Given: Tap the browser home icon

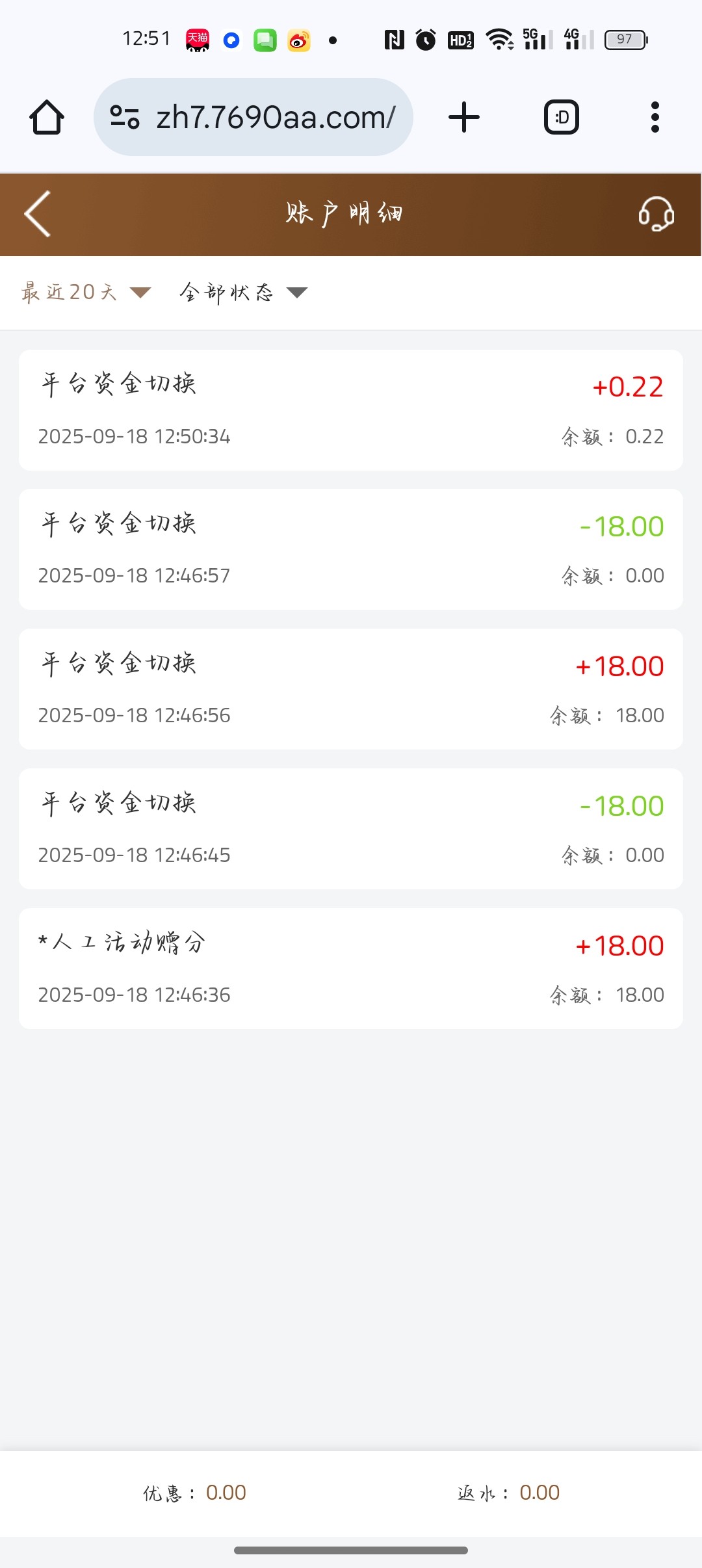Looking at the screenshot, I should (47, 118).
